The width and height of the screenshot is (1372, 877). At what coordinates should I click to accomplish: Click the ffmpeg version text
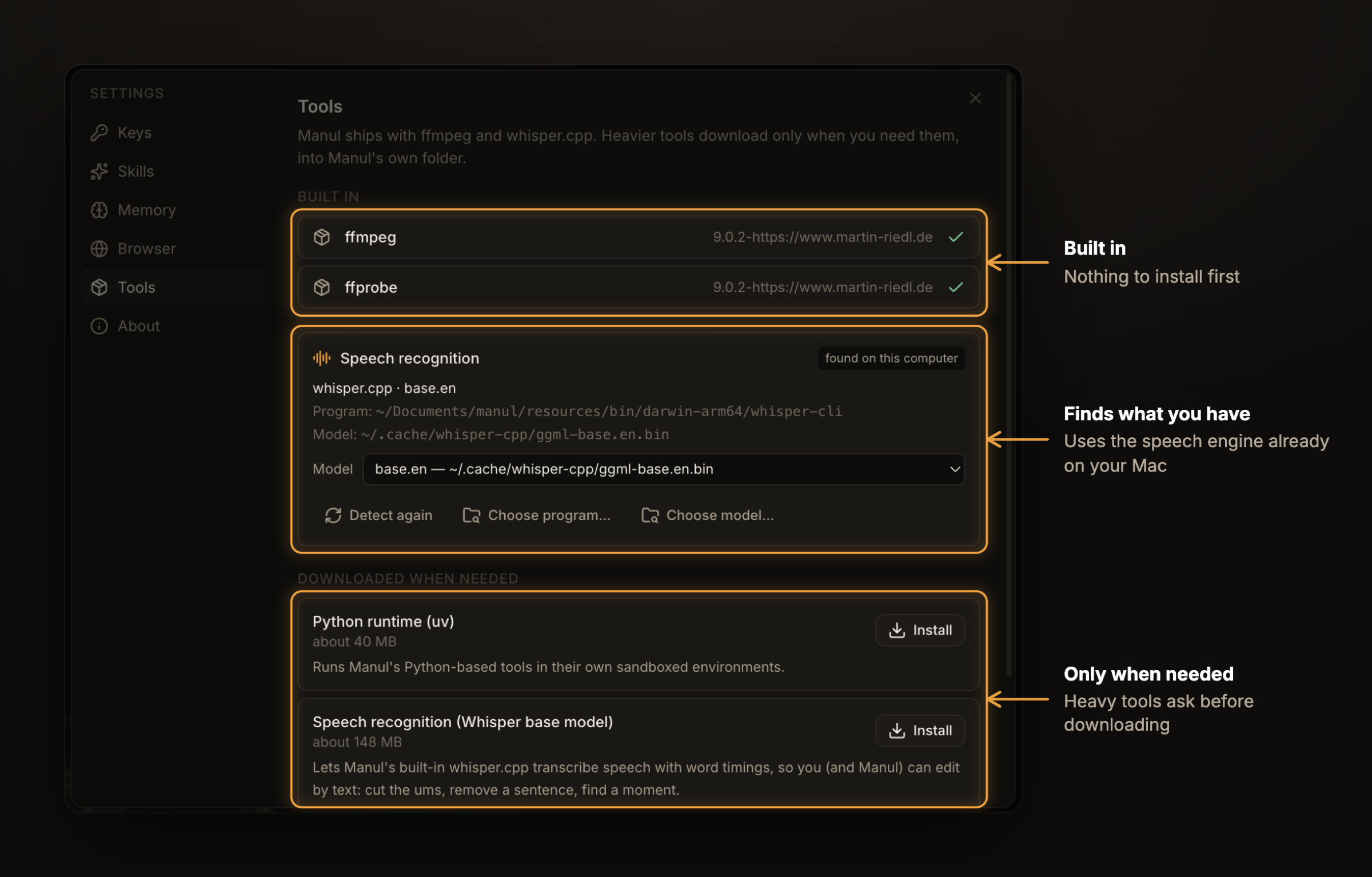click(x=823, y=237)
